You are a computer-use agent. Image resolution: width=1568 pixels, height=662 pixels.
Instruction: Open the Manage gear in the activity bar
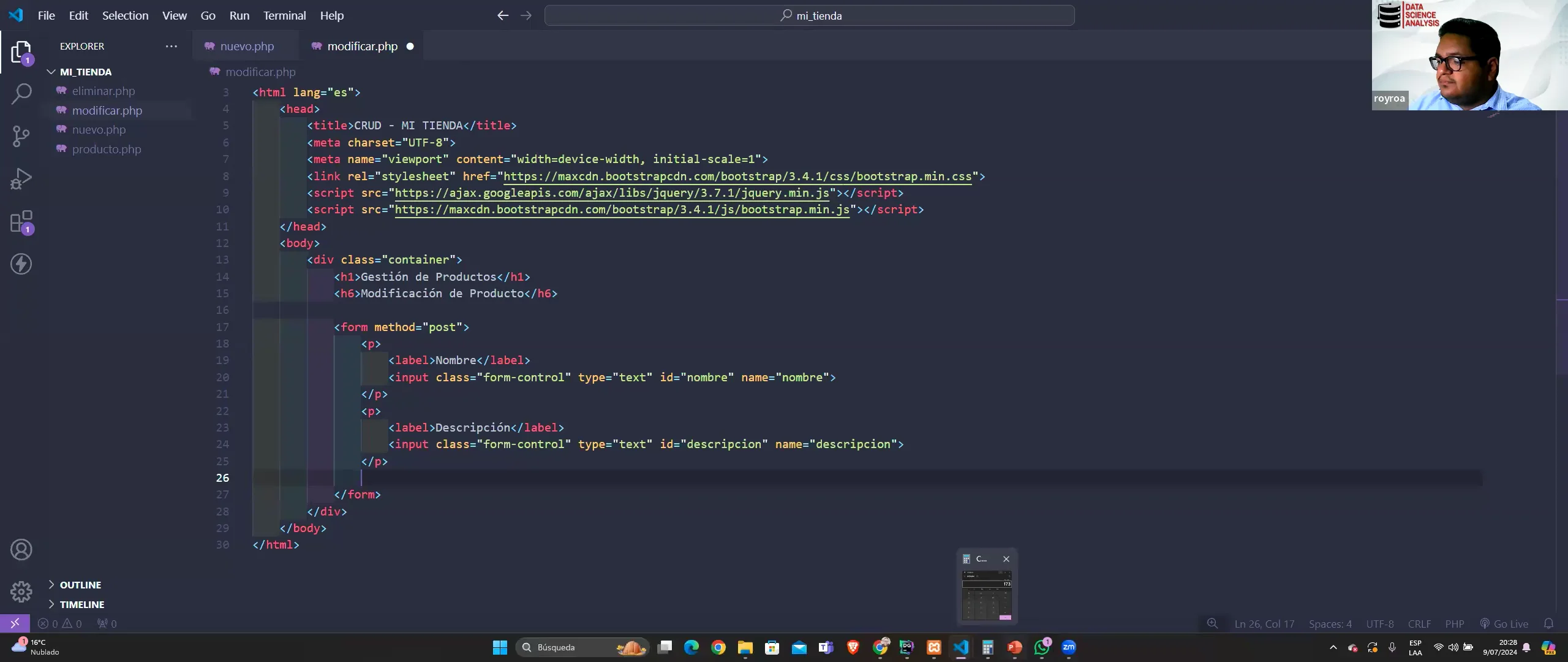[x=21, y=591]
